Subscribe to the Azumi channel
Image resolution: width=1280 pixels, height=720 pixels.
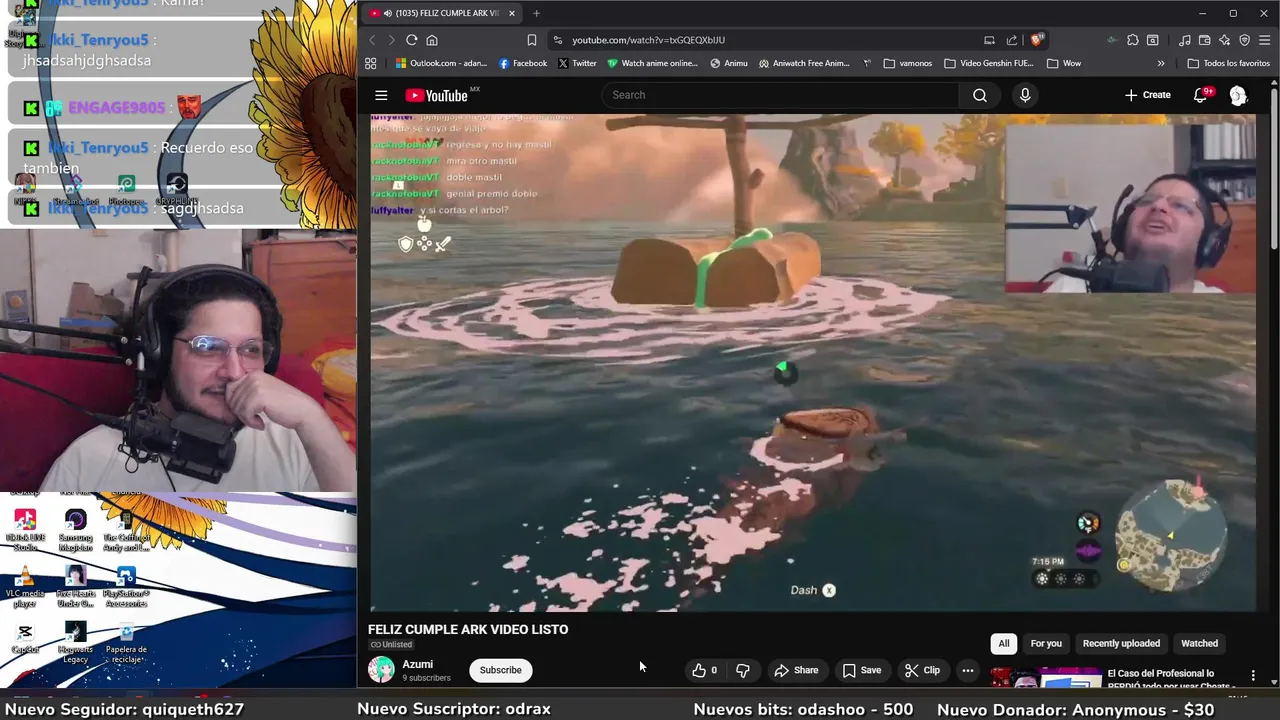(x=500, y=670)
